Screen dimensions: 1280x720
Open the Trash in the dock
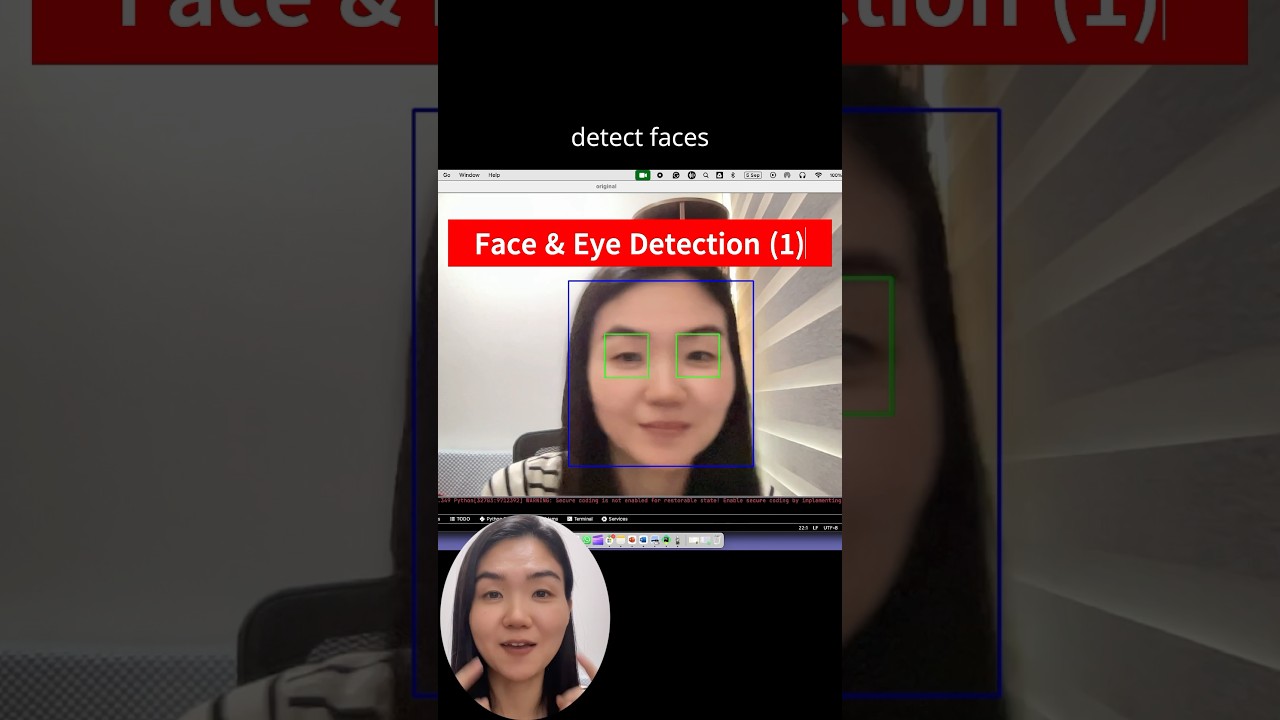click(717, 540)
